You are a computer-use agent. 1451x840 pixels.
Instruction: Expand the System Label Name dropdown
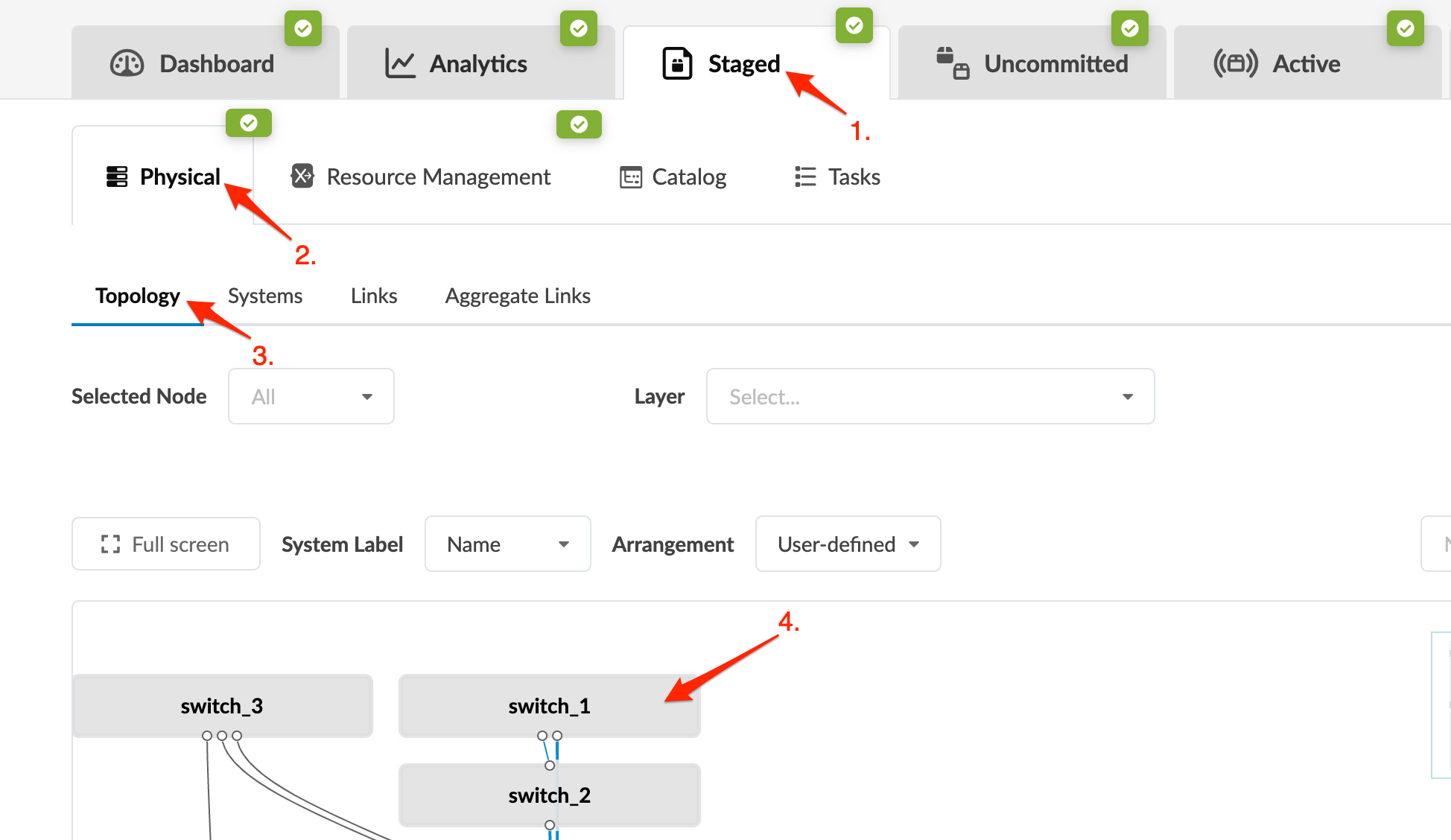tap(507, 544)
